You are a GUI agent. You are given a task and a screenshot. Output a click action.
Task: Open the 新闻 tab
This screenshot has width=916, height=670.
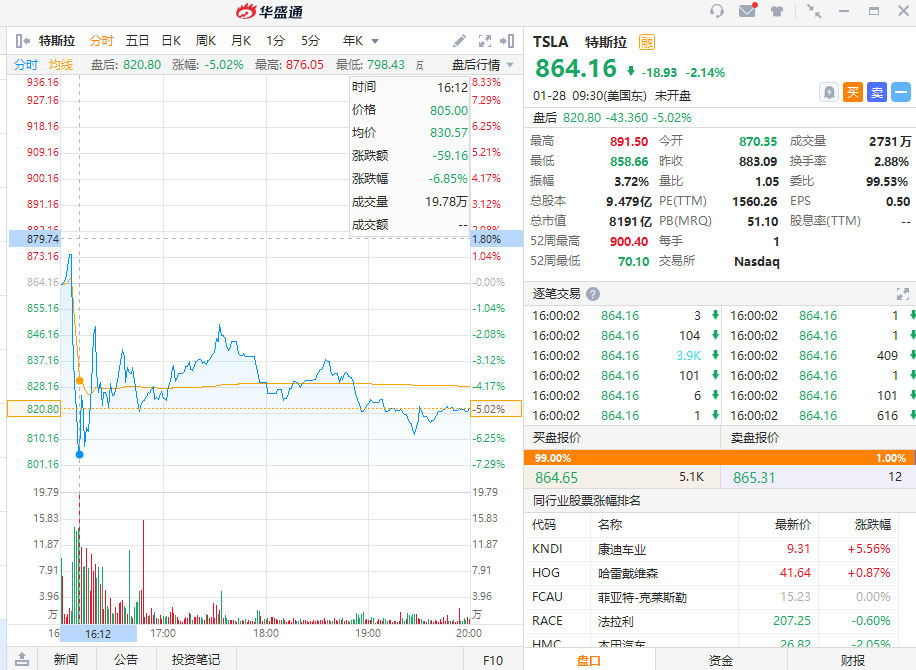point(65,659)
